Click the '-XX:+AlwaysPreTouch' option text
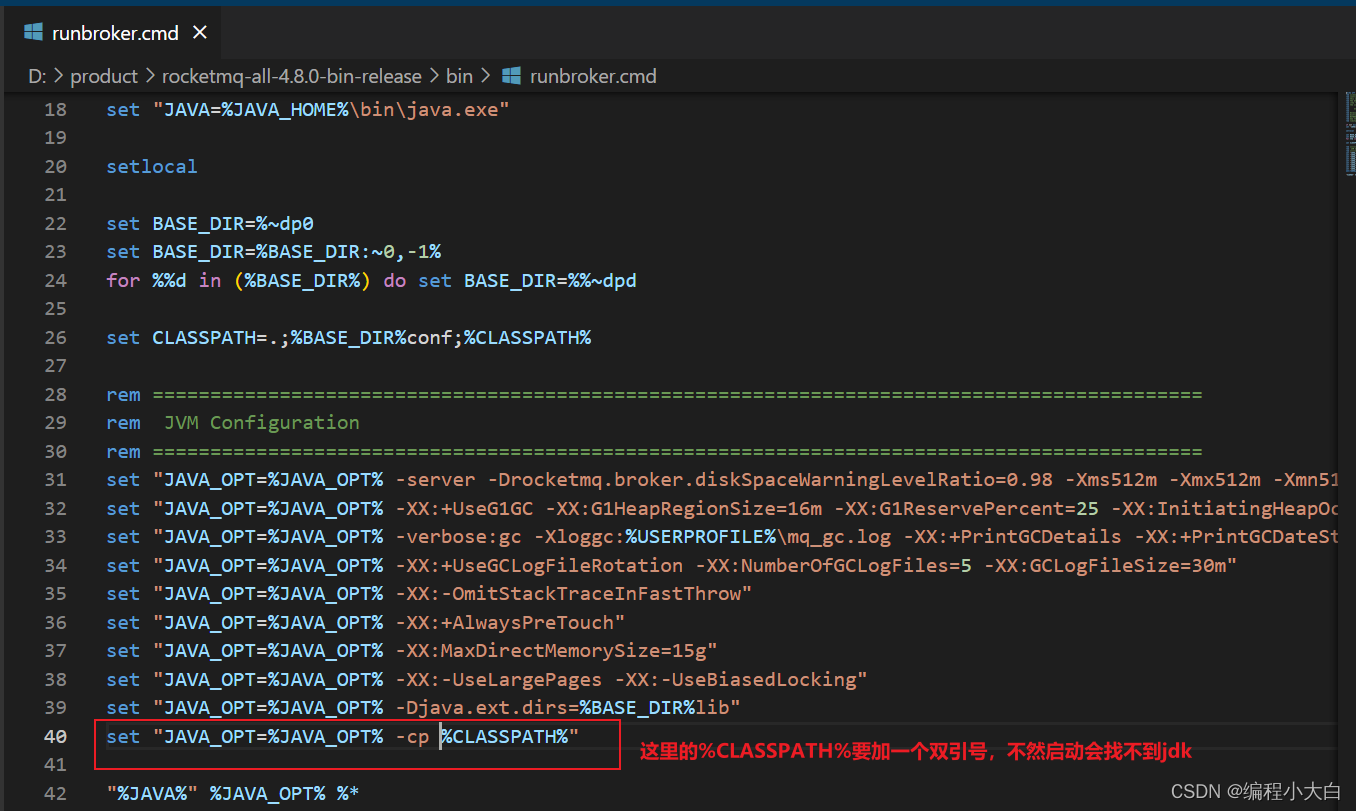 (x=504, y=622)
